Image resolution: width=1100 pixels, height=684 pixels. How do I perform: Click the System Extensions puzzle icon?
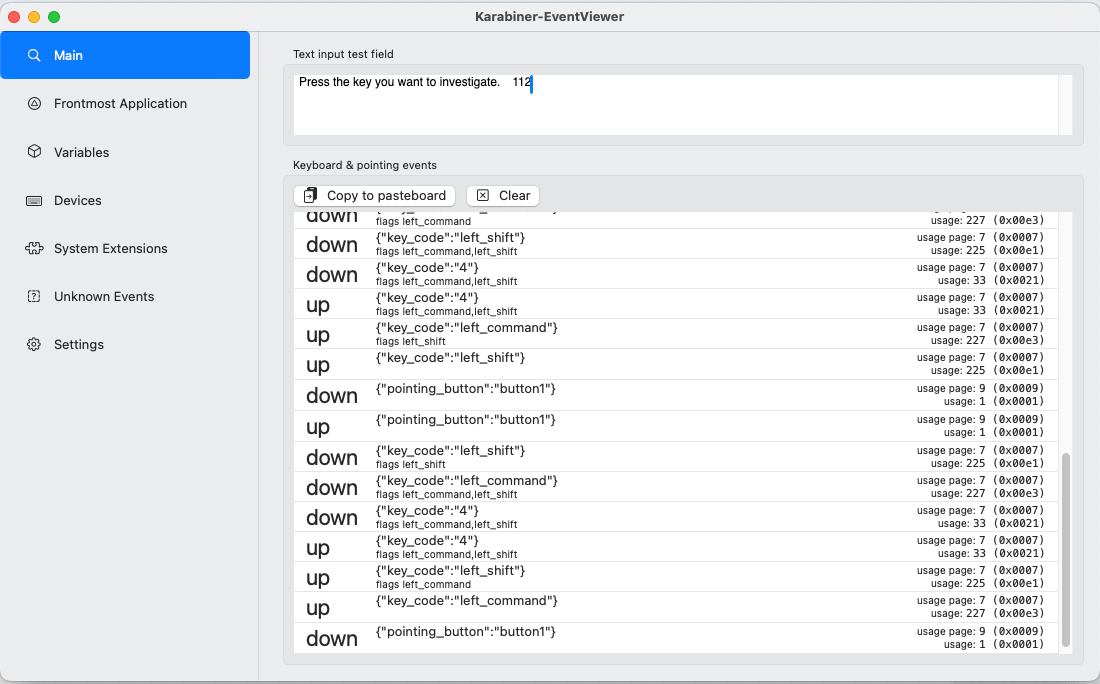pos(34,248)
